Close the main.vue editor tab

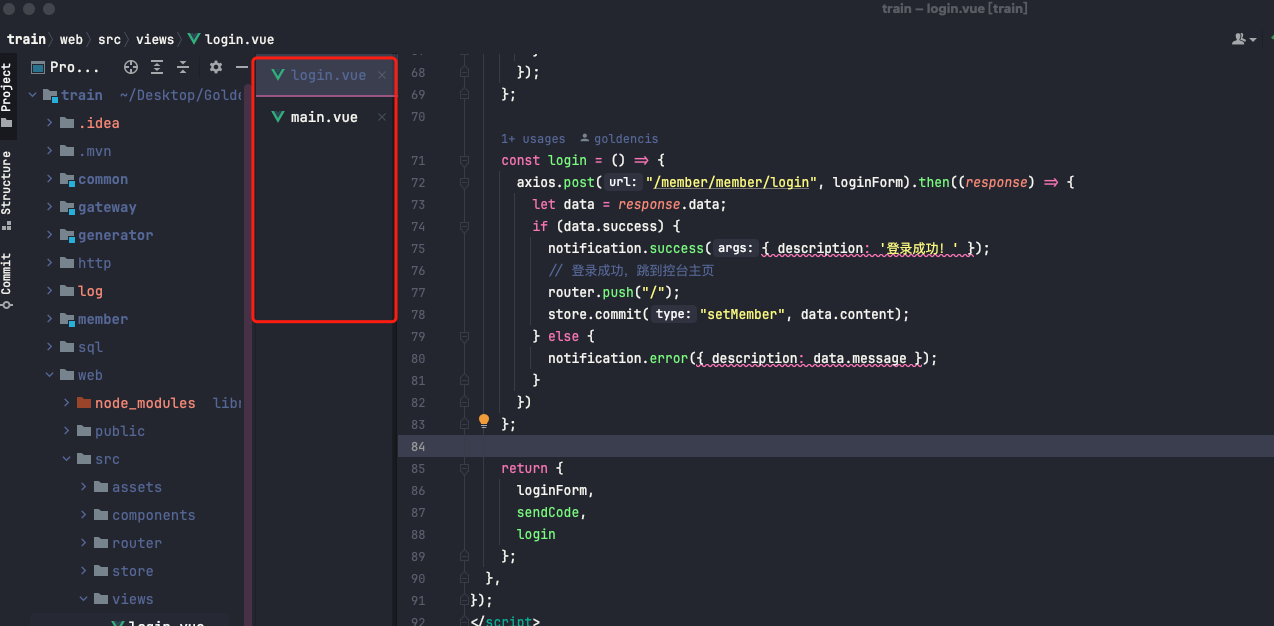381,117
